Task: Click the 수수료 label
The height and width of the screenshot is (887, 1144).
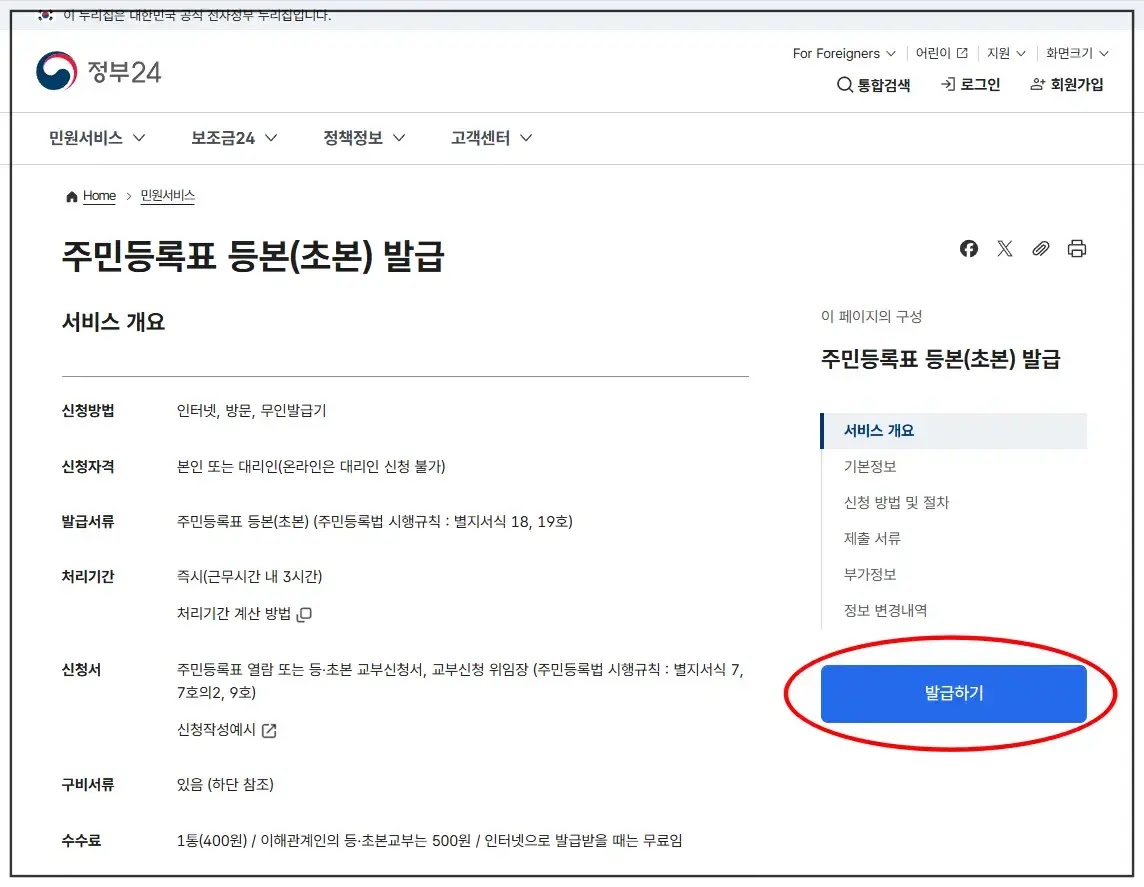Action: point(81,841)
